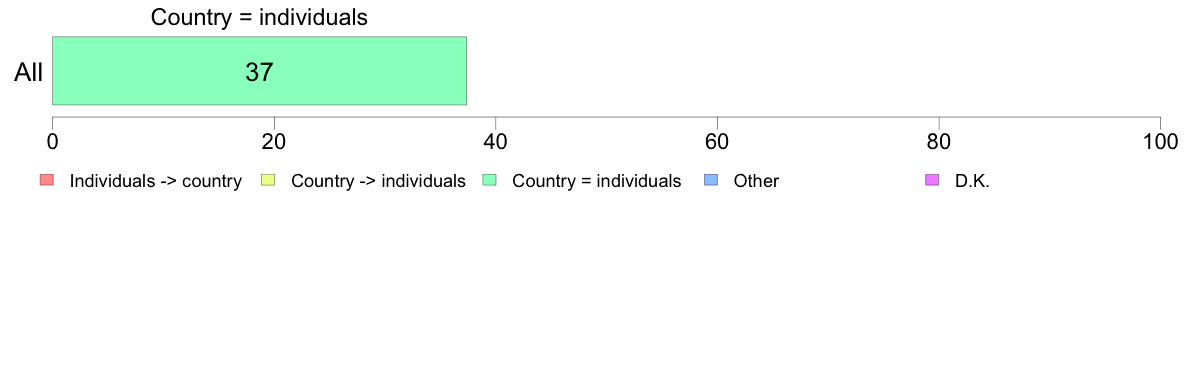The width and height of the screenshot is (1188, 368).
Task: Click the All row label
Action: pos(29,73)
